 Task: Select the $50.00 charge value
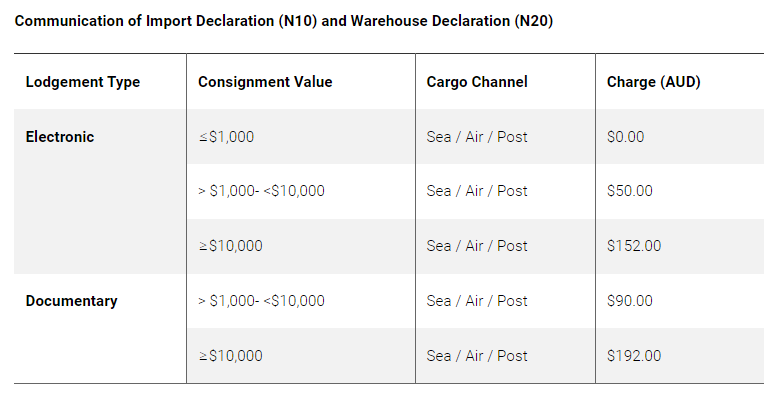[630, 191]
